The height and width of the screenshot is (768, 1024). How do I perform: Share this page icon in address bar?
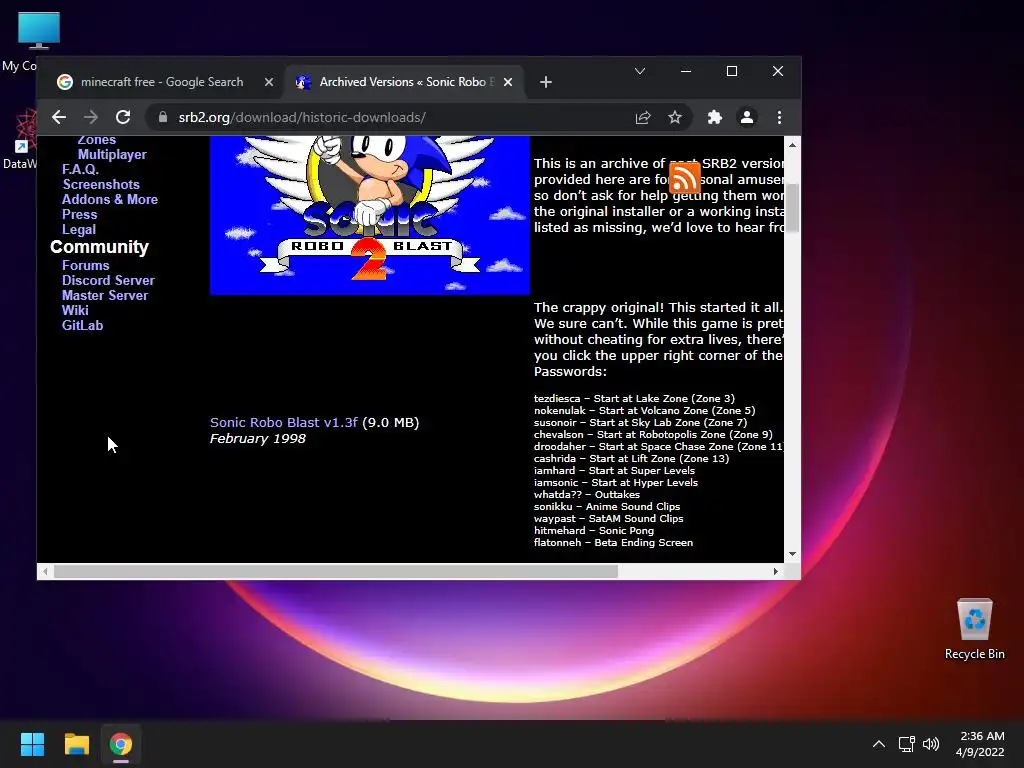(x=643, y=118)
